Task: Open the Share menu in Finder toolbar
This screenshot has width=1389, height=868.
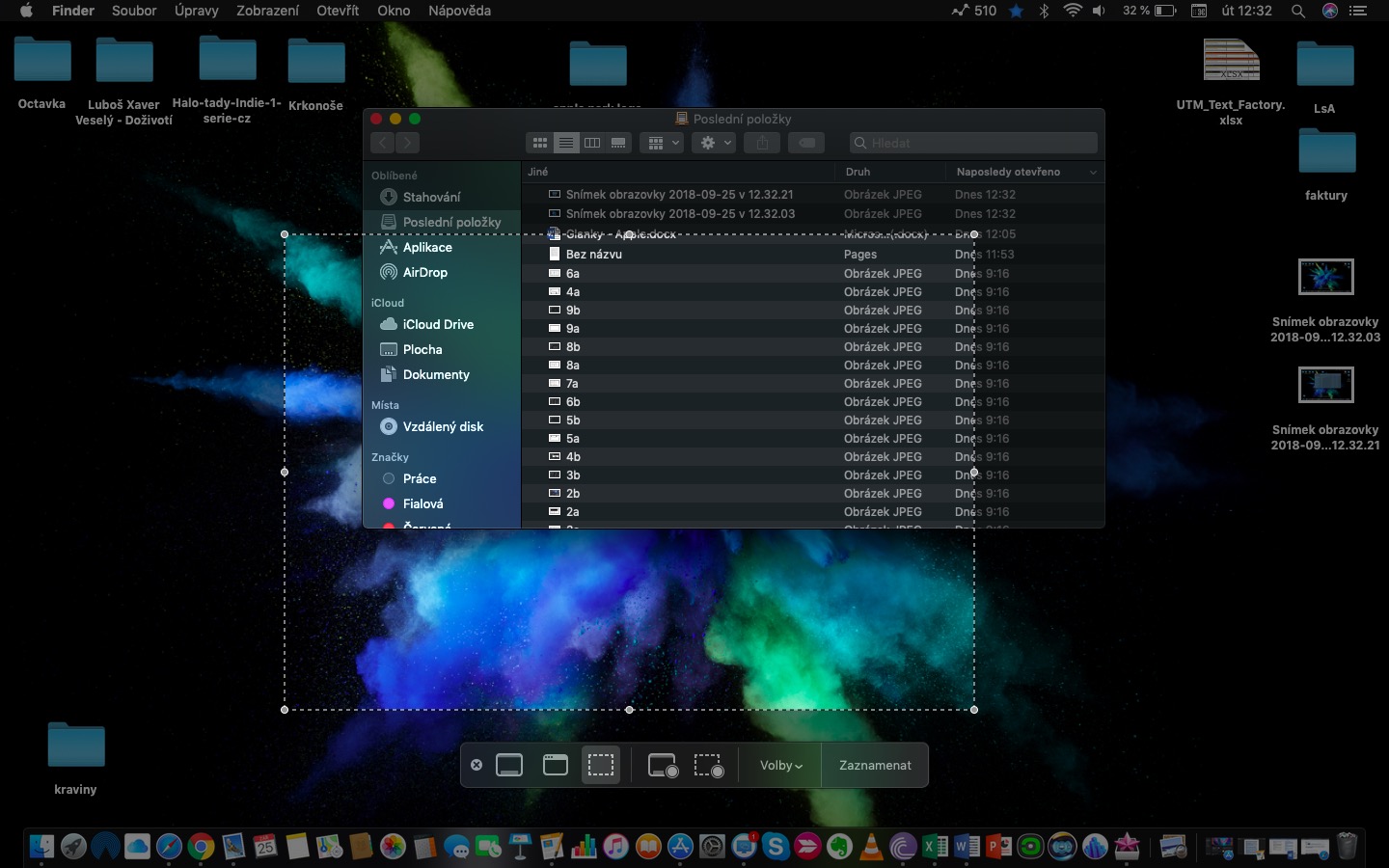Action: click(x=761, y=142)
